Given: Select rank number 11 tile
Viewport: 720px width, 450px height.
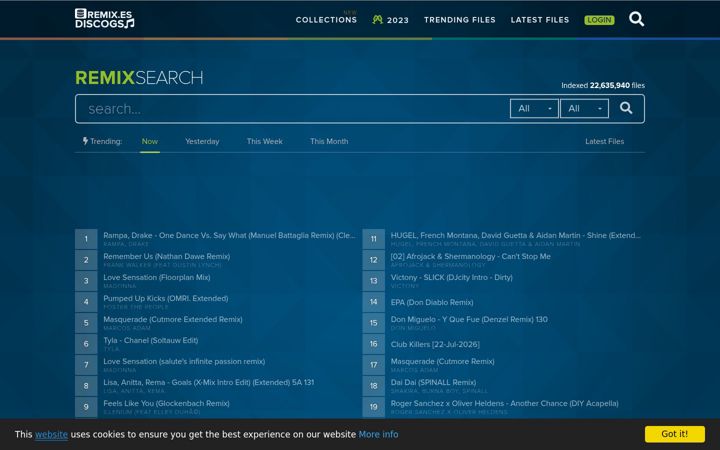Looking at the screenshot, I should [374, 239].
